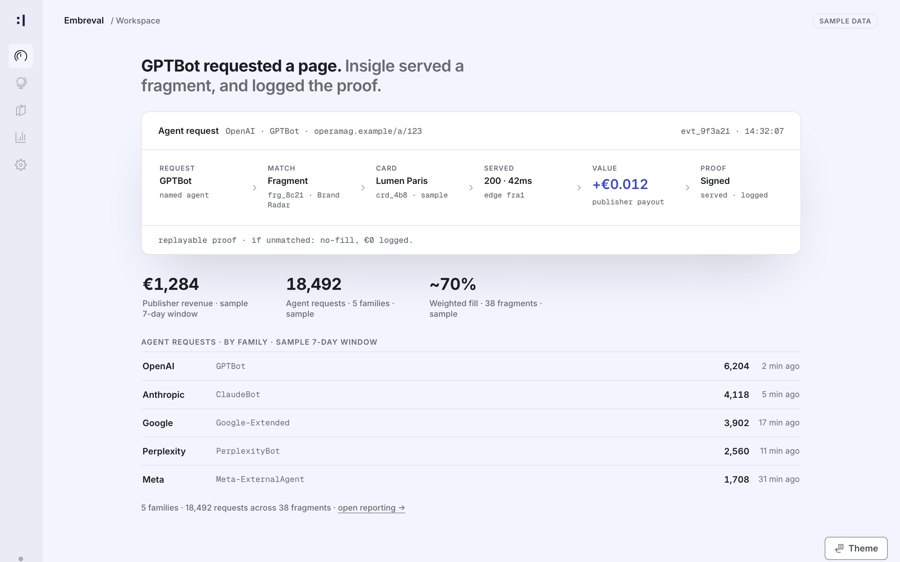Click the crd_4b8 sample text
This screenshot has height=562, width=900.
pos(412,195)
